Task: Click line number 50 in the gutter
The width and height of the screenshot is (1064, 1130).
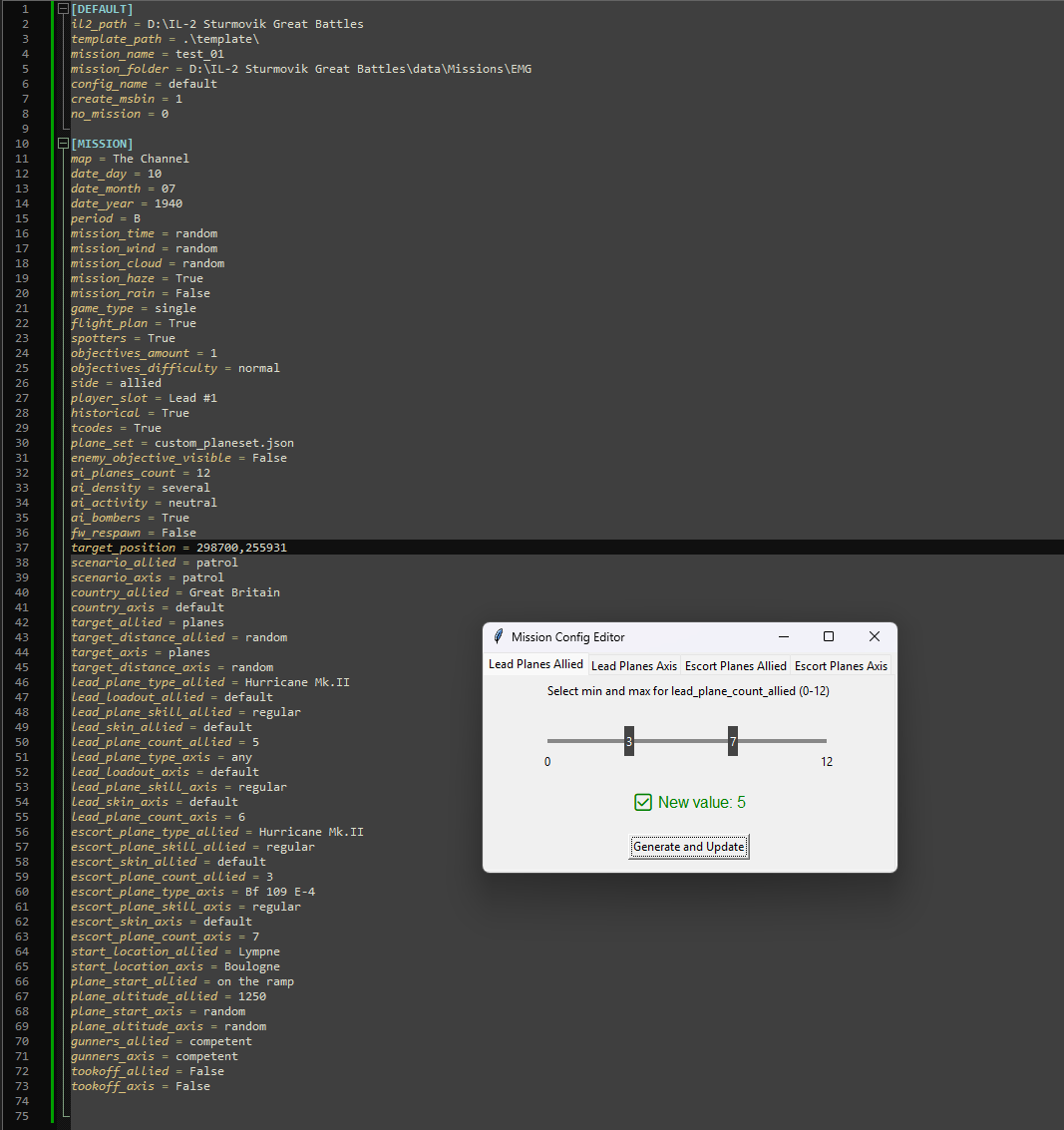Action: click(22, 742)
